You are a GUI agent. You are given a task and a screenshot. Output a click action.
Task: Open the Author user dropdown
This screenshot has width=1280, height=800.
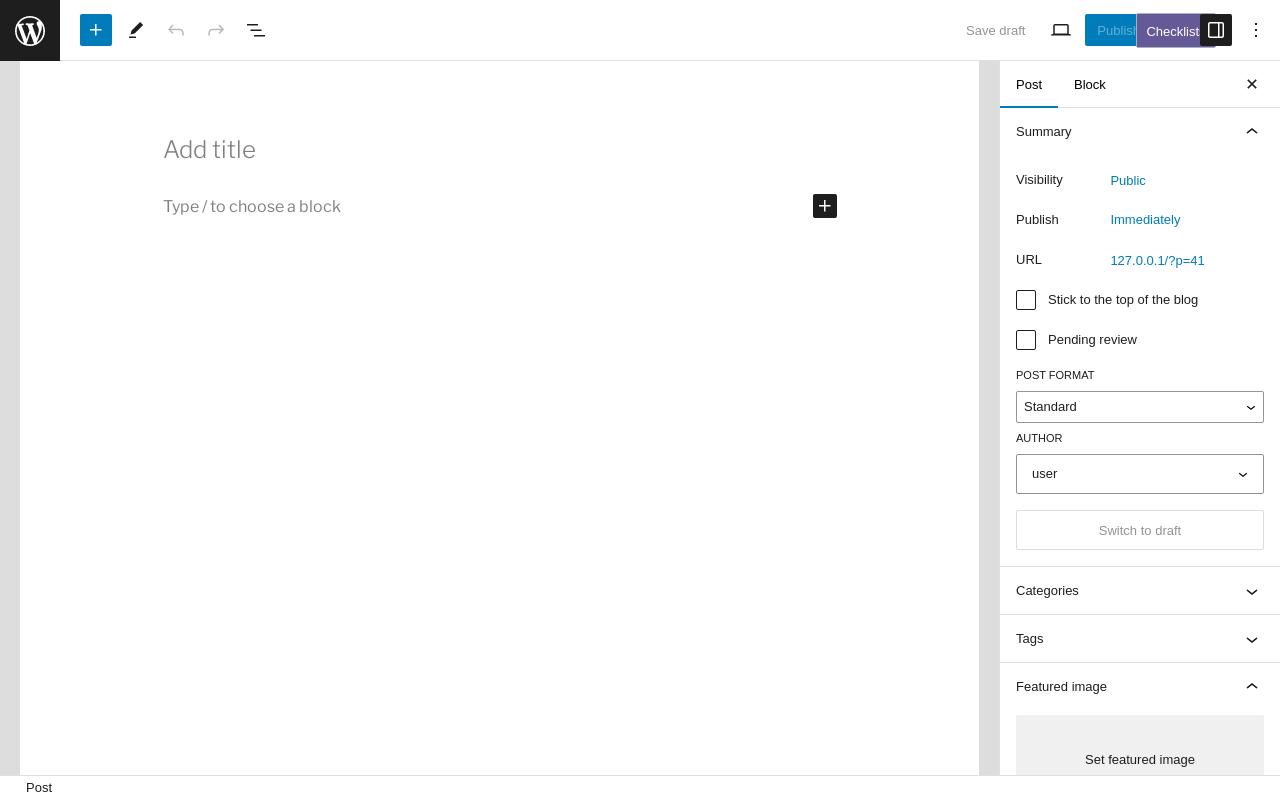point(1140,474)
